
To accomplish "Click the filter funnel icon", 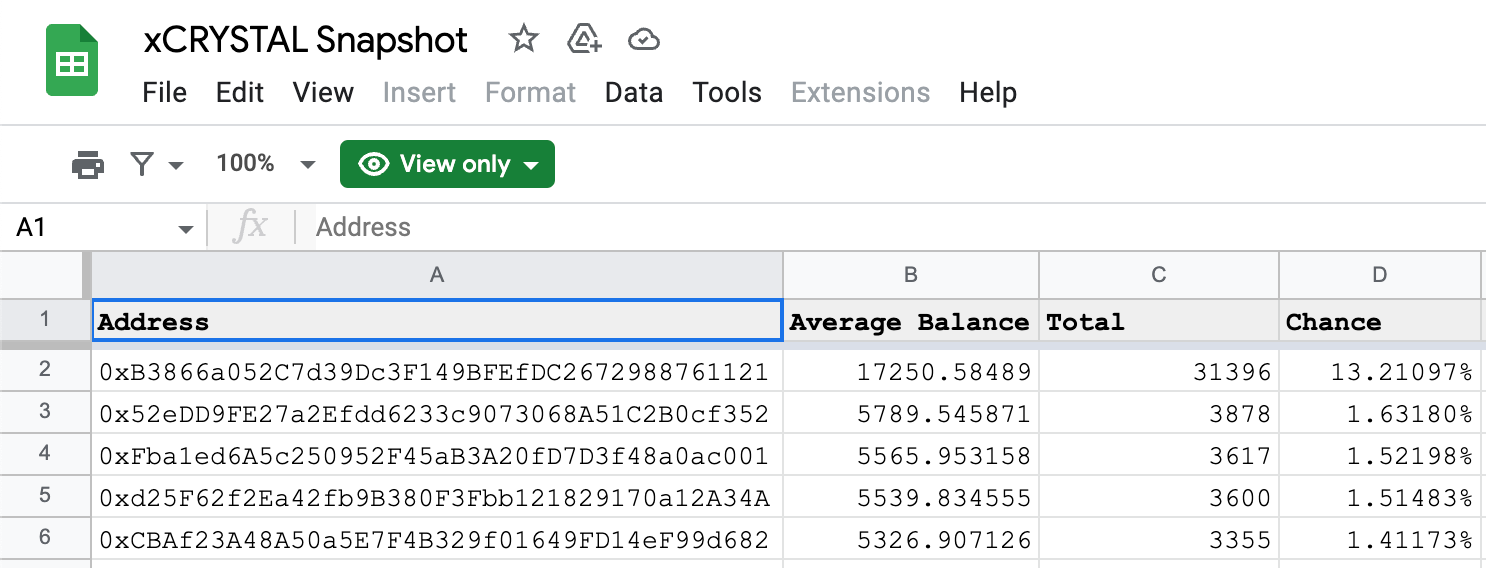I will tap(143, 164).
